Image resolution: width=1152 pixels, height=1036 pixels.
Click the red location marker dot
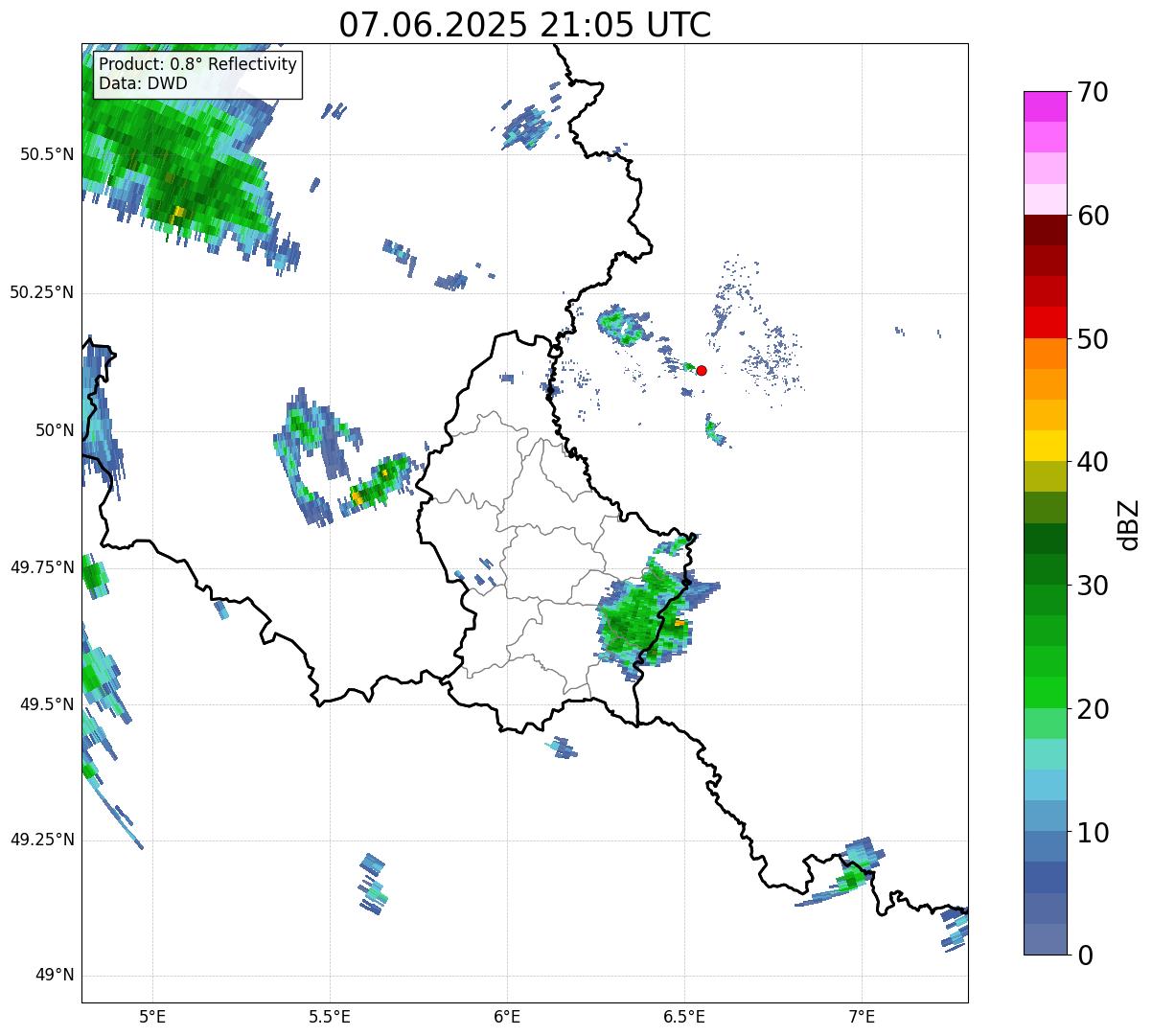pyautogui.click(x=702, y=370)
